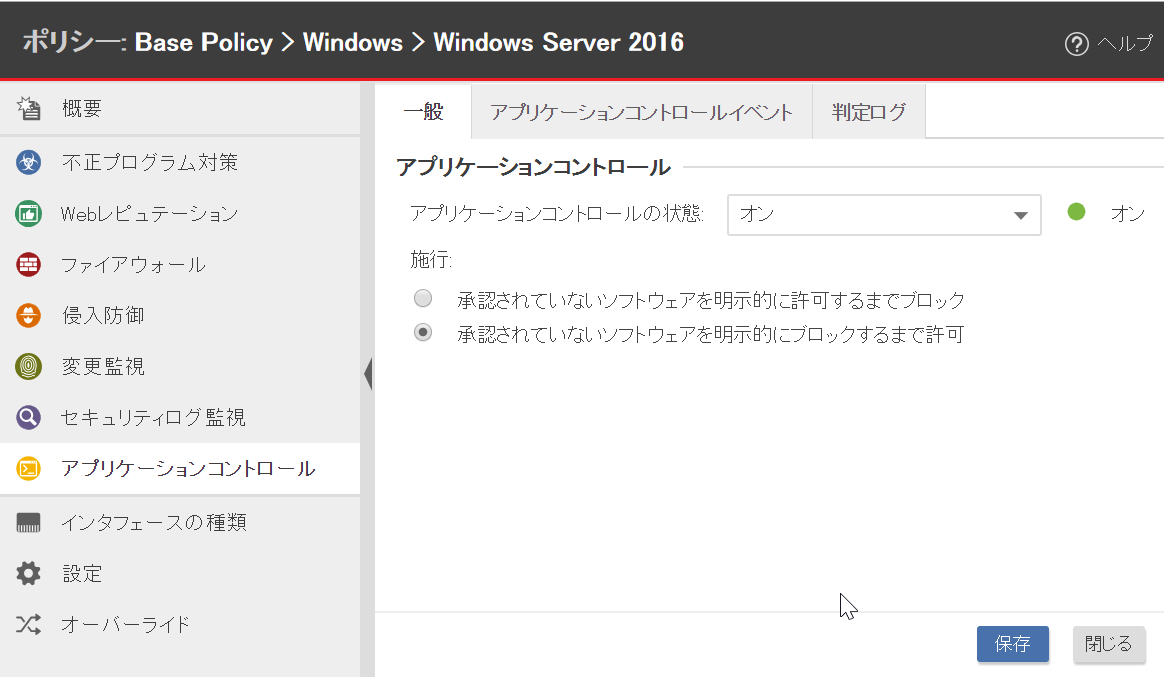
Task: Click the Override (オーバーライド) shuffle icon
Action: coord(29,625)
